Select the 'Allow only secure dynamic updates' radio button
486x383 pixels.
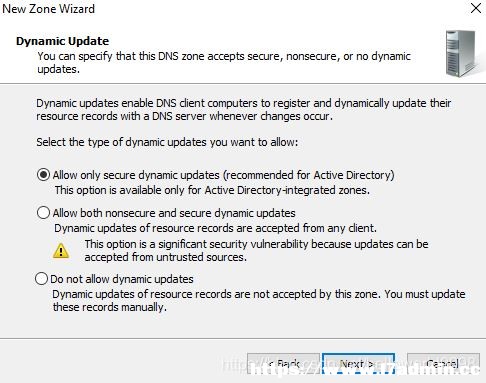click(x=43, y=175)
